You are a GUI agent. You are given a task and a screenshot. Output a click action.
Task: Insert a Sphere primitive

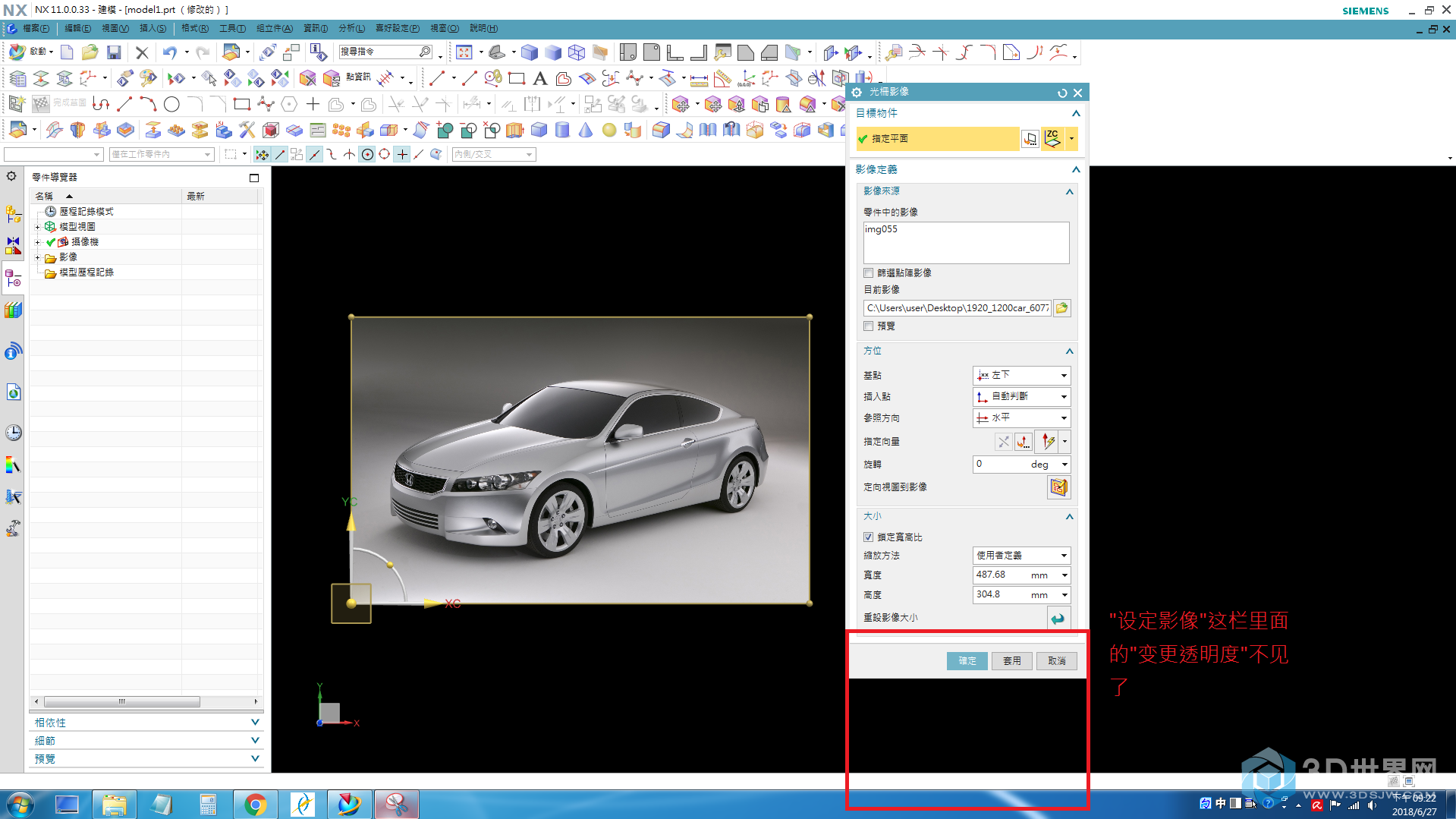[x=609, y=130]
